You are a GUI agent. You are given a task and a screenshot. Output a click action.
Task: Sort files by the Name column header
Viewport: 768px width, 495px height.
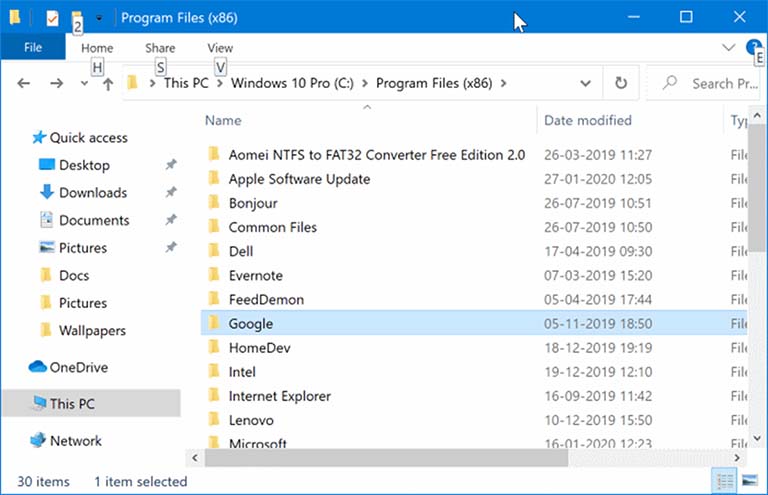coord(223,120)
